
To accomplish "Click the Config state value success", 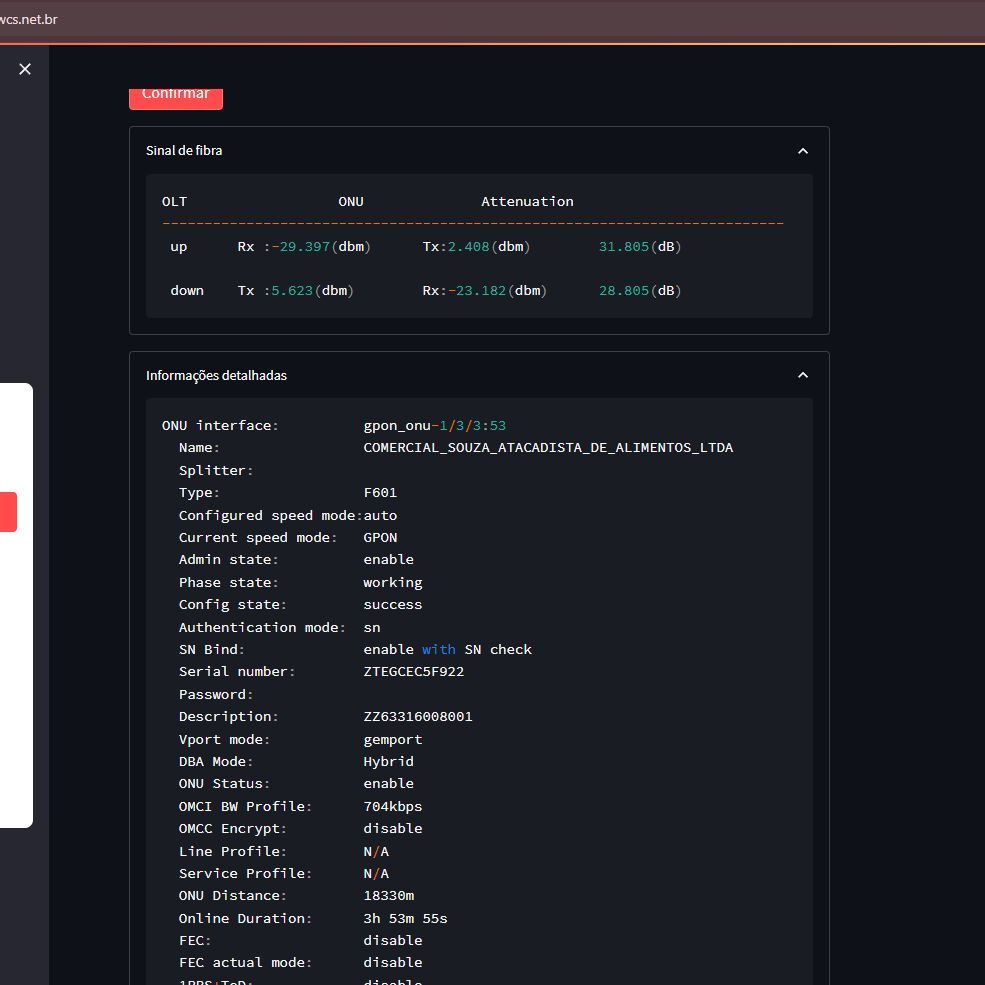I will click(393, 604).
